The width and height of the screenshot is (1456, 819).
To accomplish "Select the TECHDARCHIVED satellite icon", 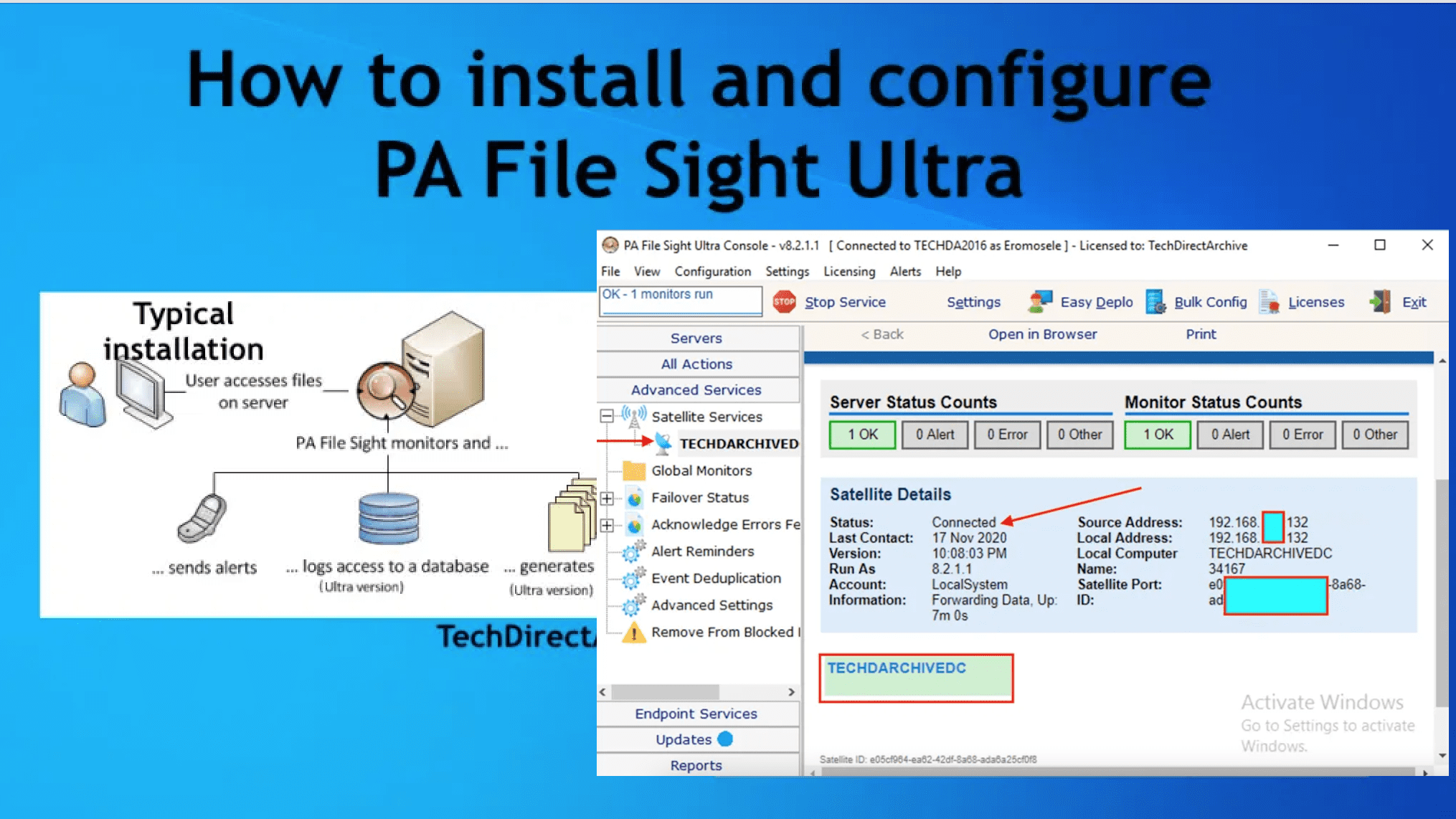I will 664,443.
